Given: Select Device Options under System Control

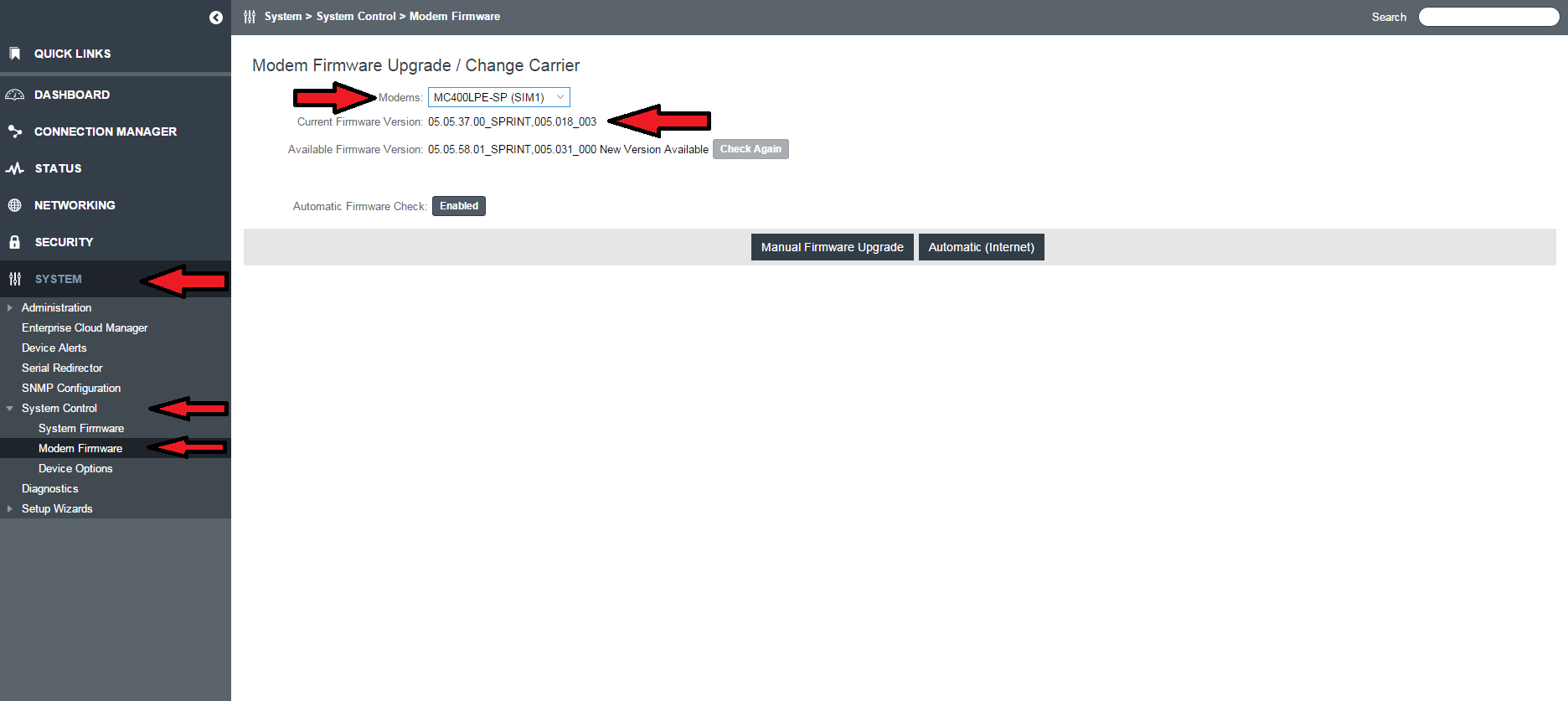Looking at the screenshot, I should click(75, 468).
